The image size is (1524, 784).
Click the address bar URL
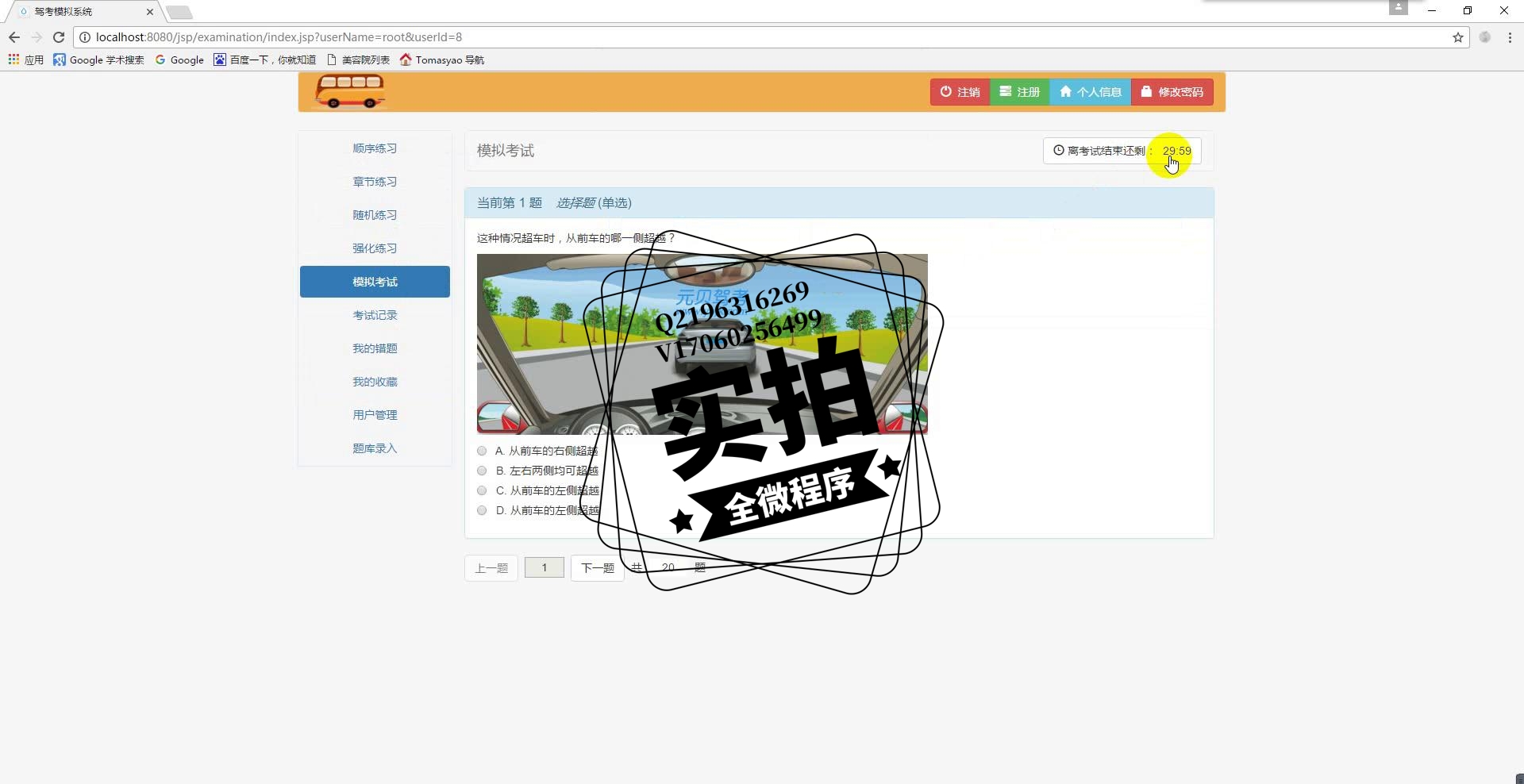tap(279, 37)
